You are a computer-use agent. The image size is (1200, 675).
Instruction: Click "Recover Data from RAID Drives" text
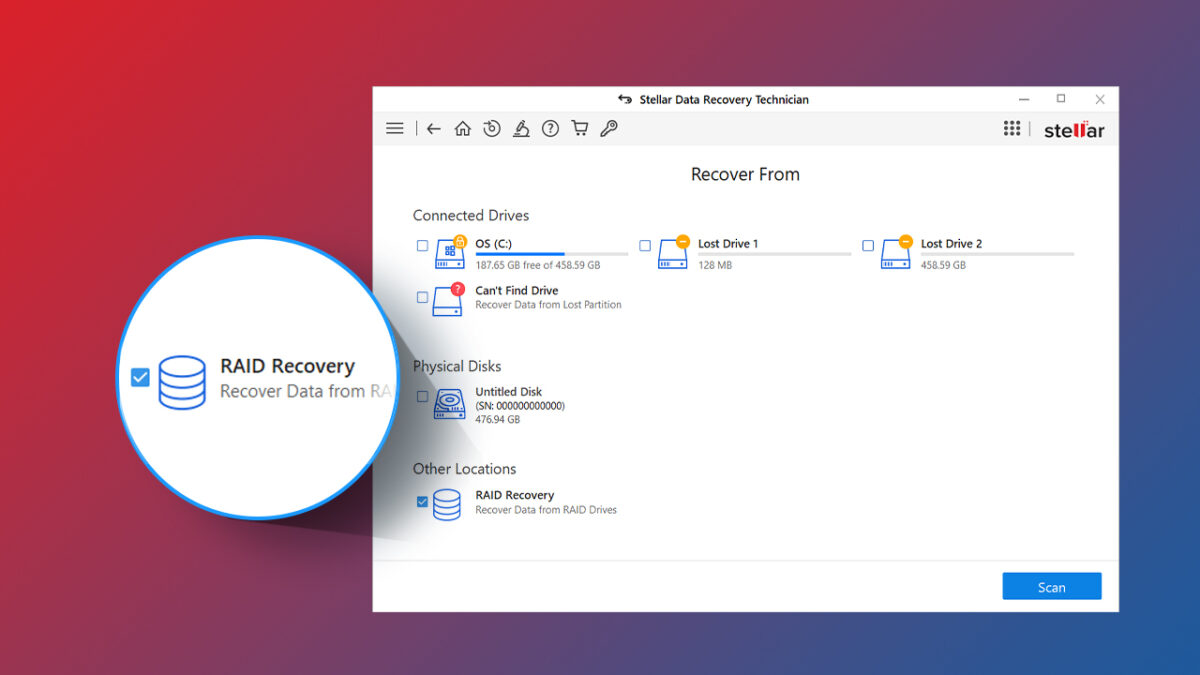pos(546,510)
